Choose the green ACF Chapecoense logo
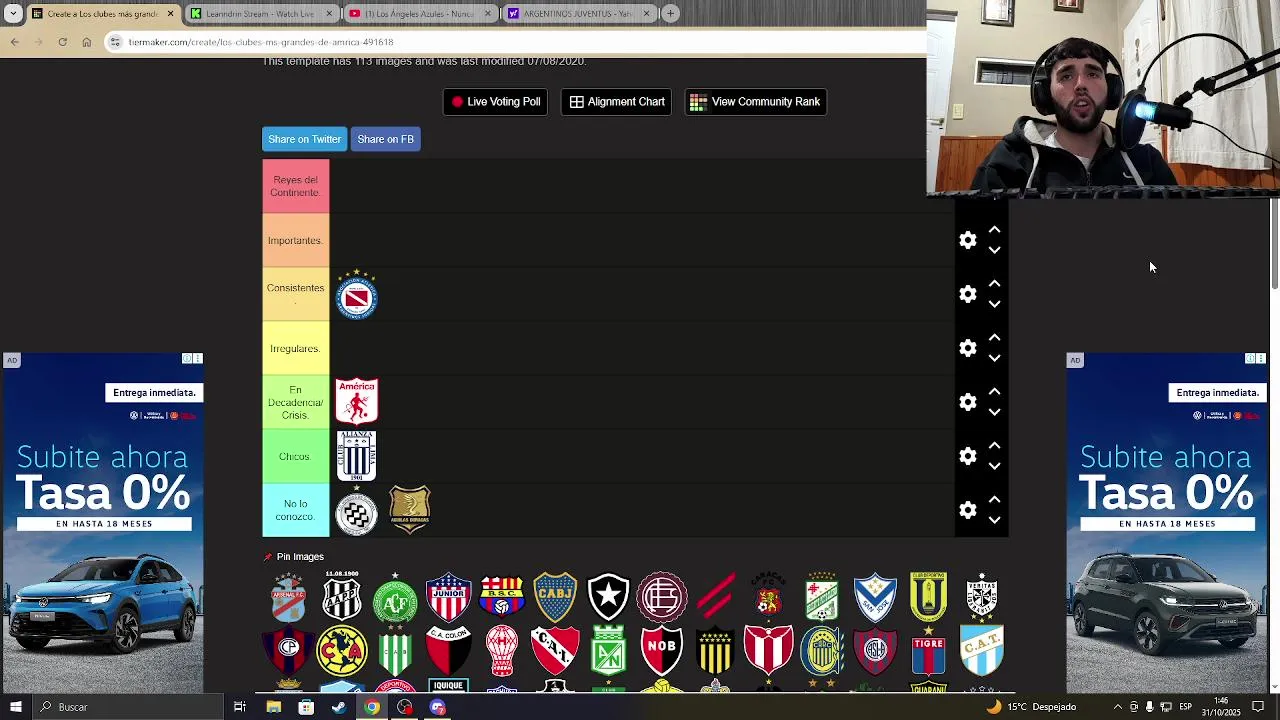1280x720 pixels. [395, 597]
